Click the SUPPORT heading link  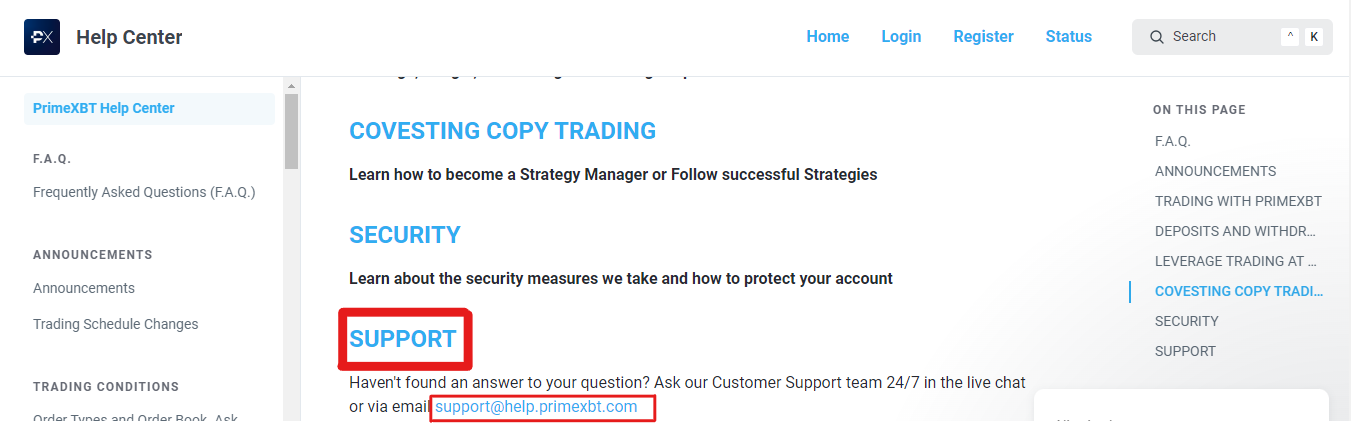403,339
